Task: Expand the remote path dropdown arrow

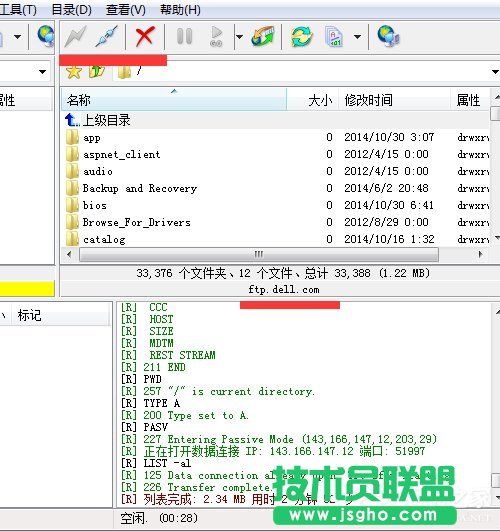Action: 495,72
